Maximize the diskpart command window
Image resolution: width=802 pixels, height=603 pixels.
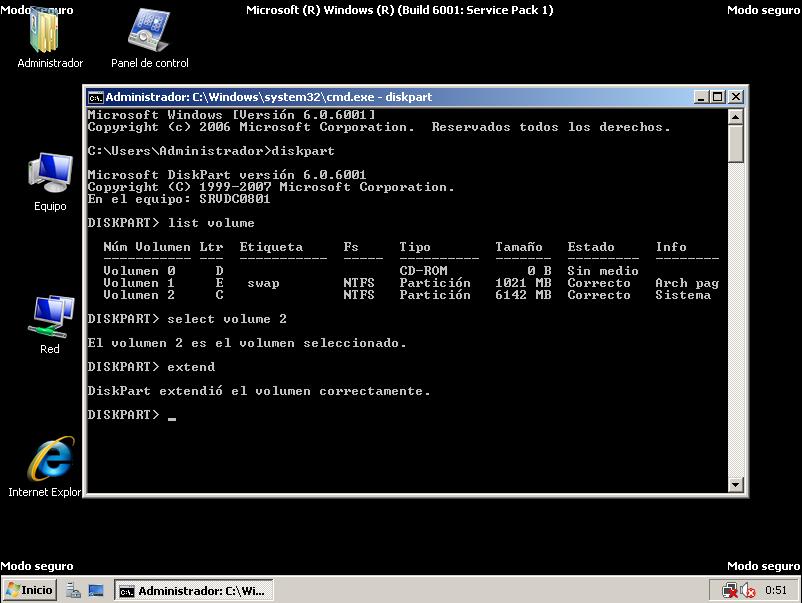[718, 97]
